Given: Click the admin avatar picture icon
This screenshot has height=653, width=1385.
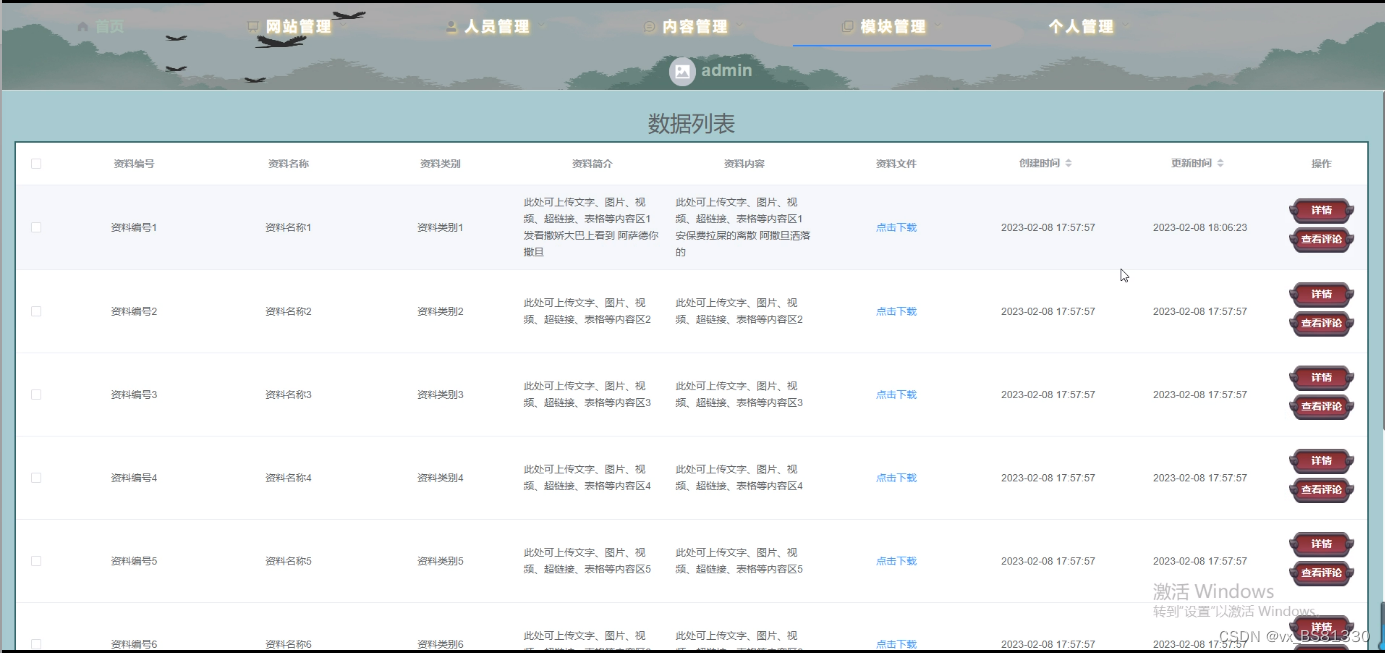Looking at the screenshot, I should coord(682,71).
